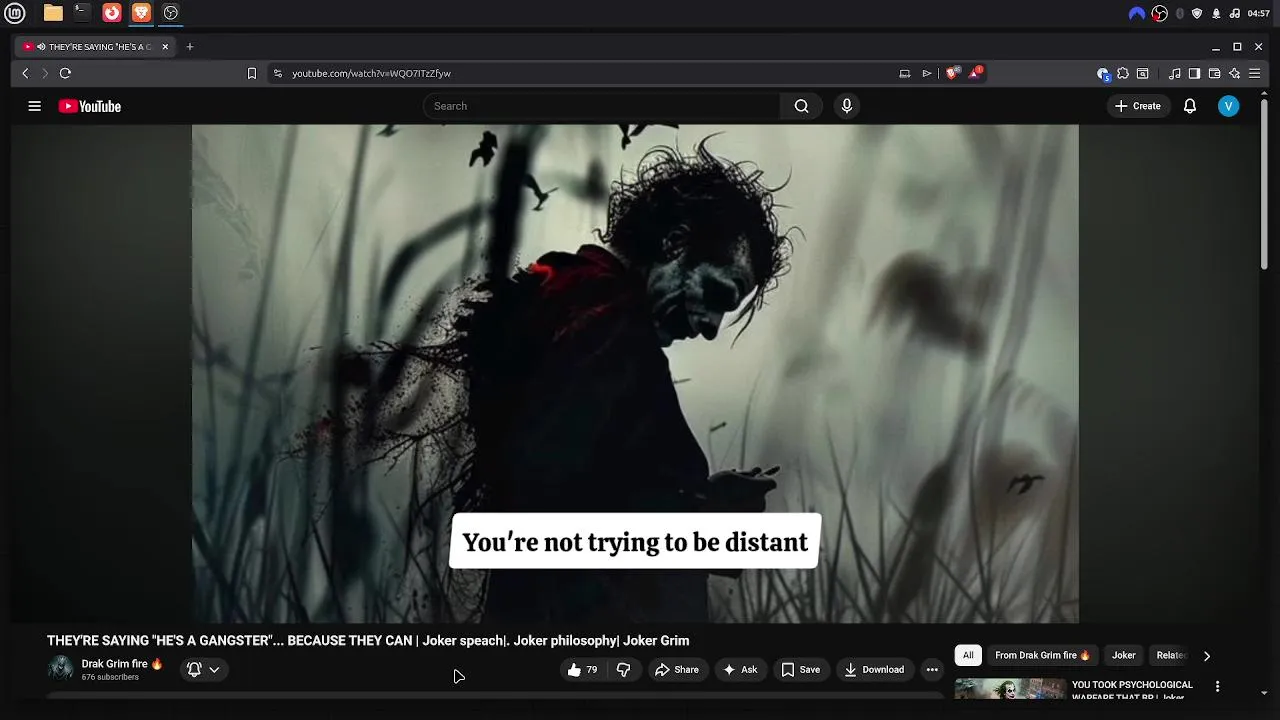Image resolution: width=1280 pixels, height=720 pixels.
Task: Launch the terminal from the panel
Action: [82, 13]
